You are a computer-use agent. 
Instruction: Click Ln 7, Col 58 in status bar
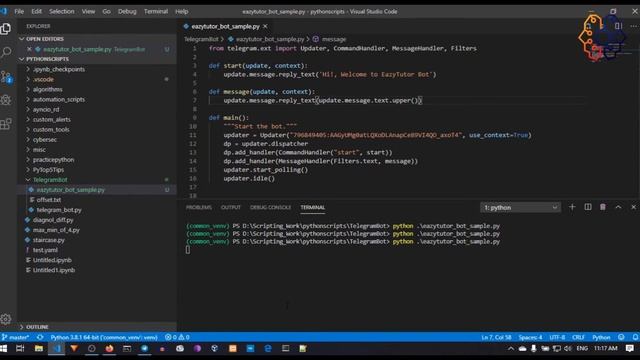[x=496, y=338]
